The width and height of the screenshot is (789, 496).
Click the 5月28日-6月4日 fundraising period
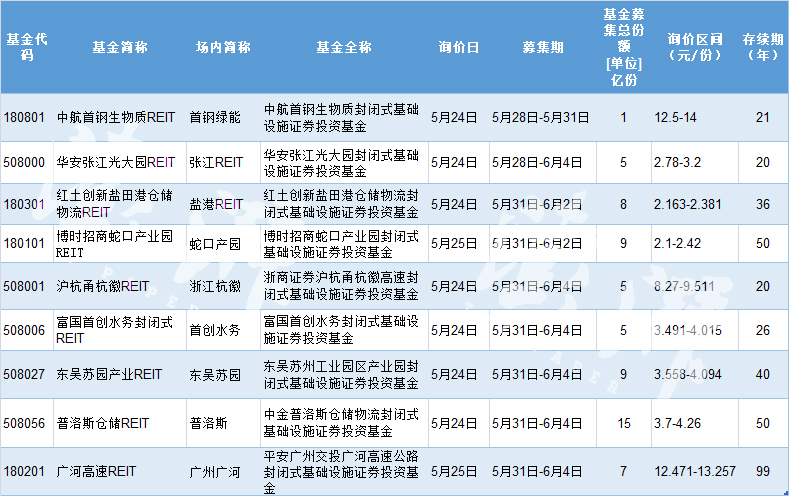537,162
